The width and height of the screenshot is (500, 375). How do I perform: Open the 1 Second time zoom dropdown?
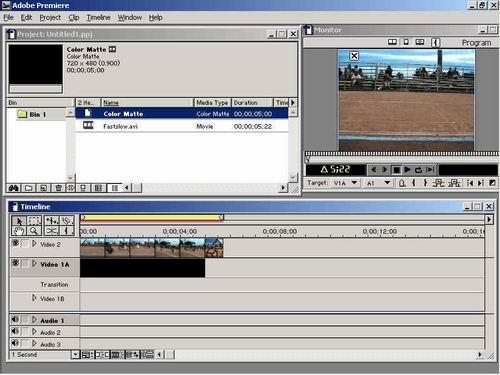click(75, 354)
